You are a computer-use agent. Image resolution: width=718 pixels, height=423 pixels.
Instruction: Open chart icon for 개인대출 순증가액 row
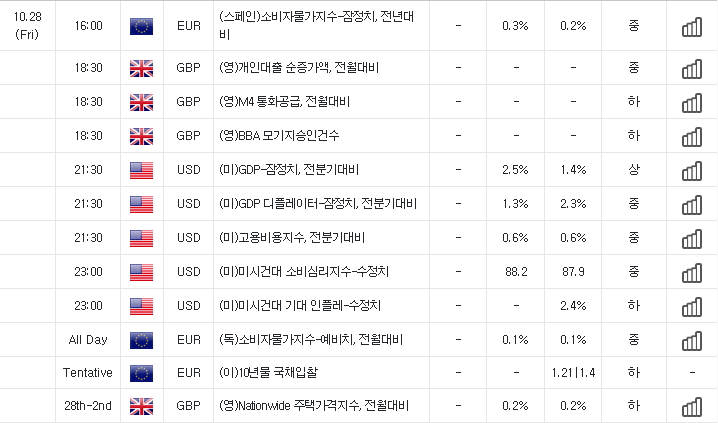tap(692, 69)
